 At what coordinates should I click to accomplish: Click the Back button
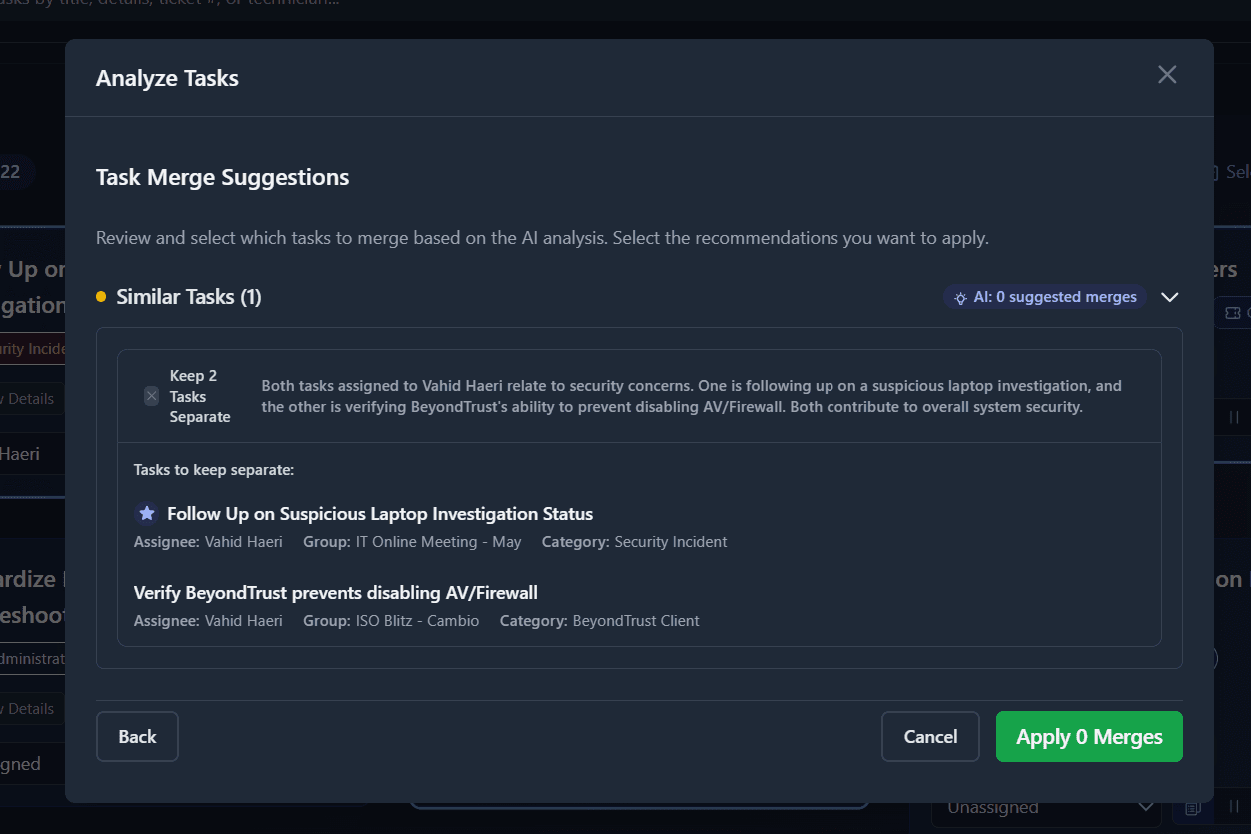coord(137,736)
